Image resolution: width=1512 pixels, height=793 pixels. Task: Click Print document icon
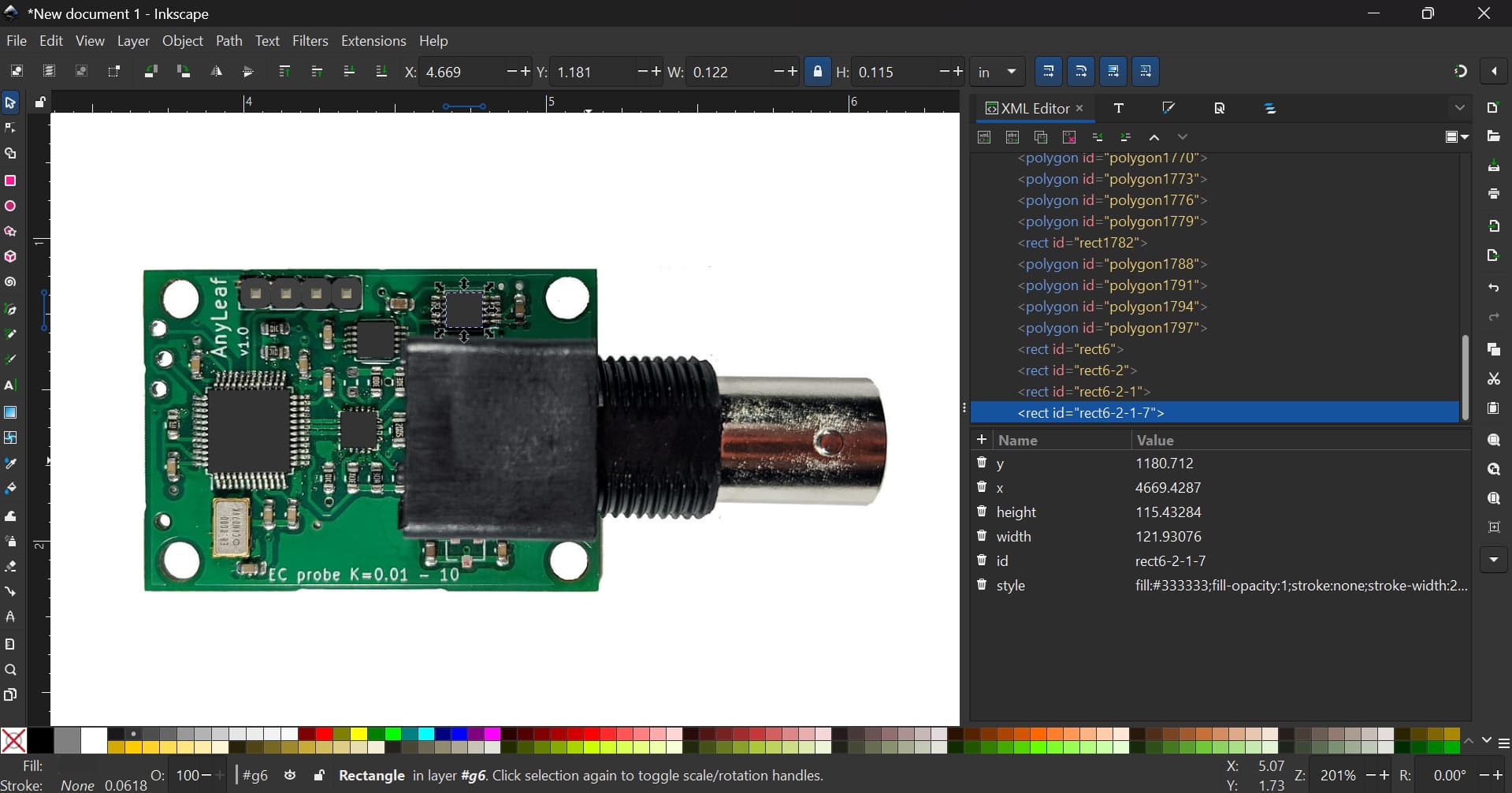tap(1494, 194)
